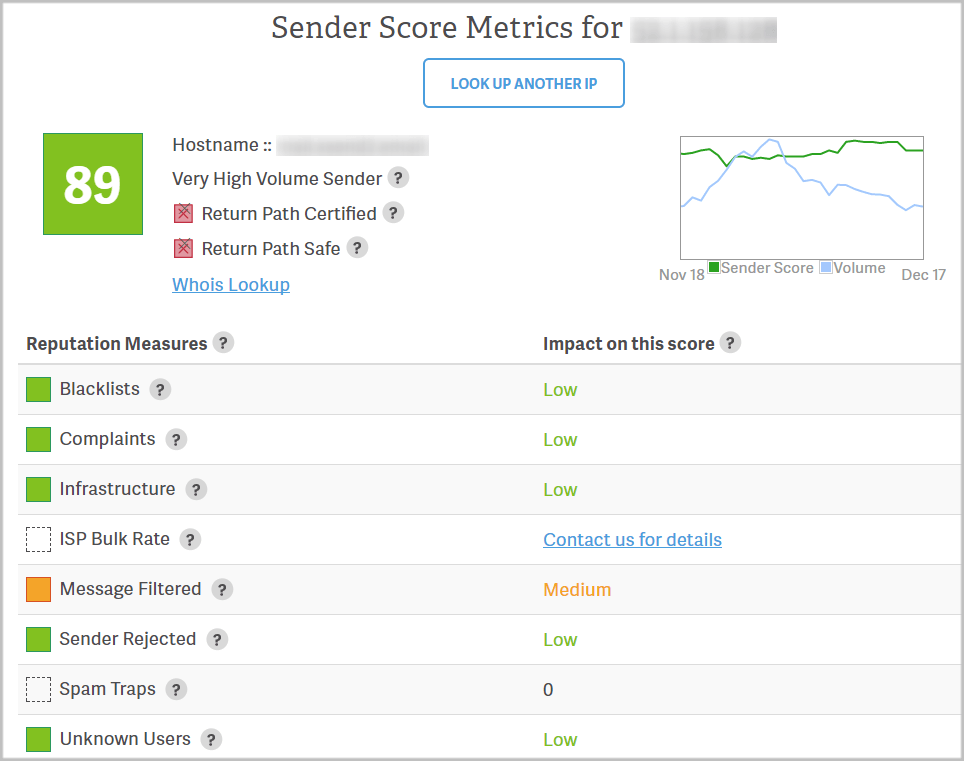Screen dimensions: 964x761
Task: Follow the Contact us for details link
Action: [632, 539]
